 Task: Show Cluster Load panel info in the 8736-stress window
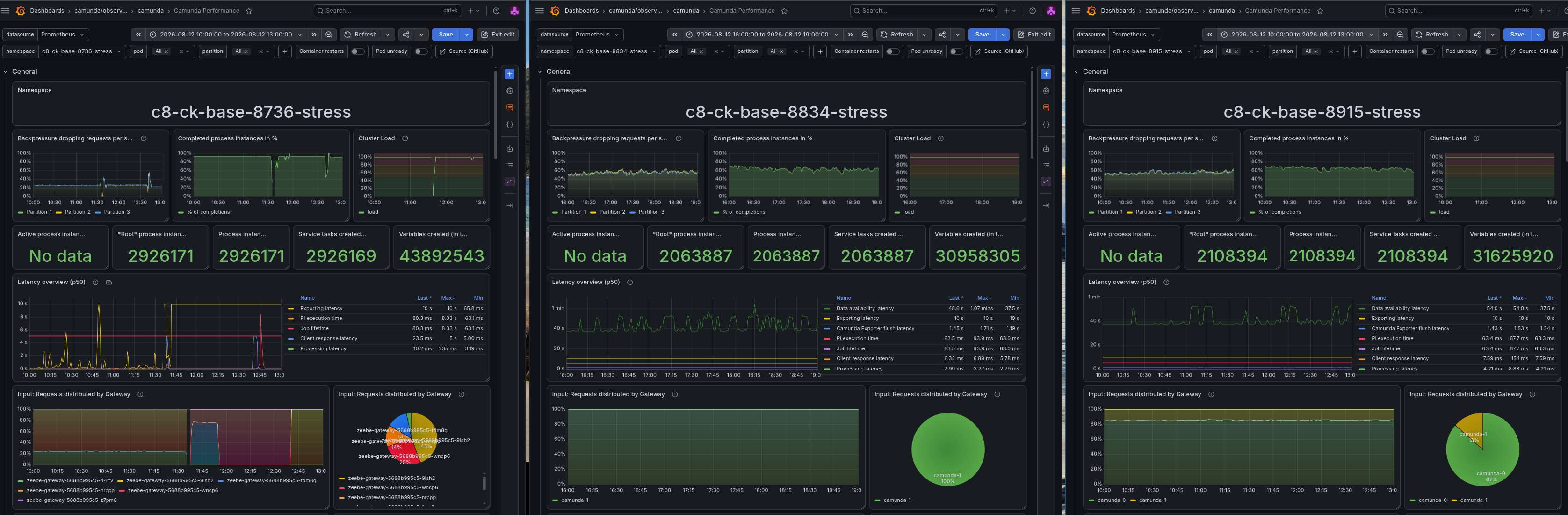(x=405, y=138)
